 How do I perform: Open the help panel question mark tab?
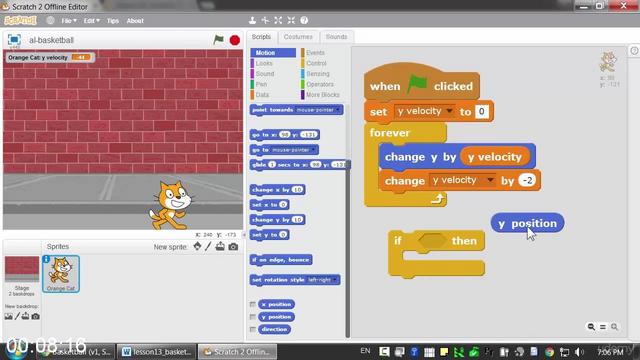pos(634,51)
